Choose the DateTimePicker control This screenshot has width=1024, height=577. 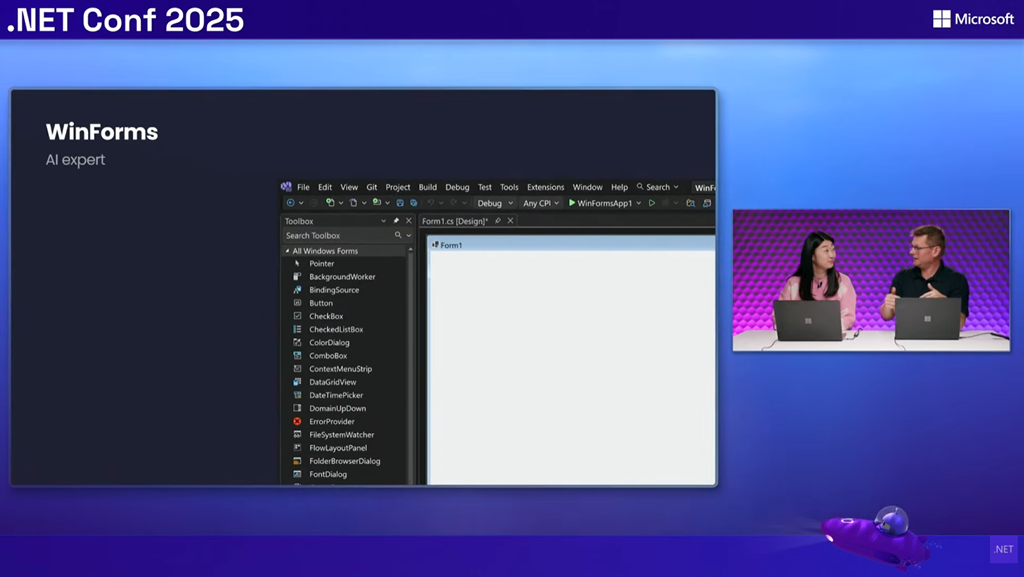(335, 395)
